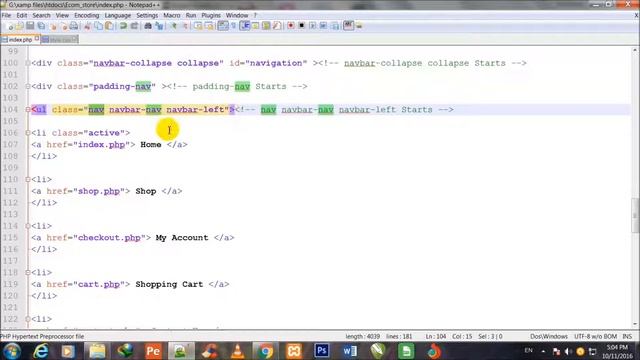Click the Save Recorded Macro icon
Viewport: 640px width, 360px height.
[x=335, y=26]
